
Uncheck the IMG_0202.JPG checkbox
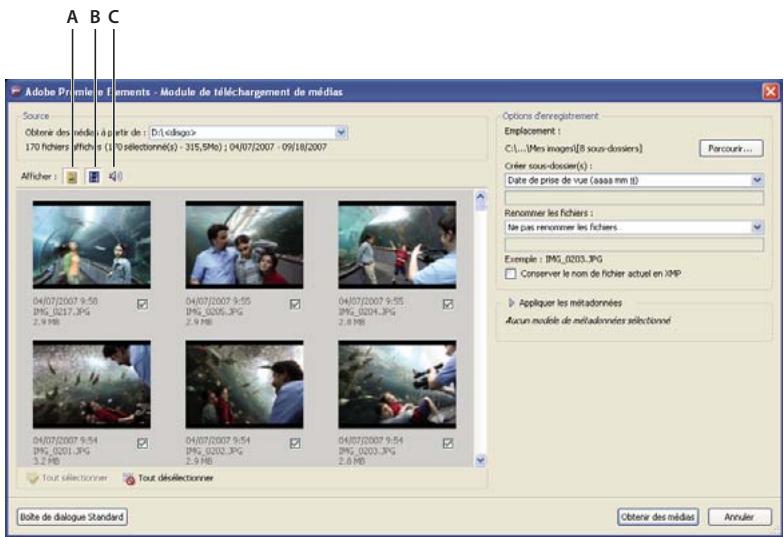click(x=295, y=443)
